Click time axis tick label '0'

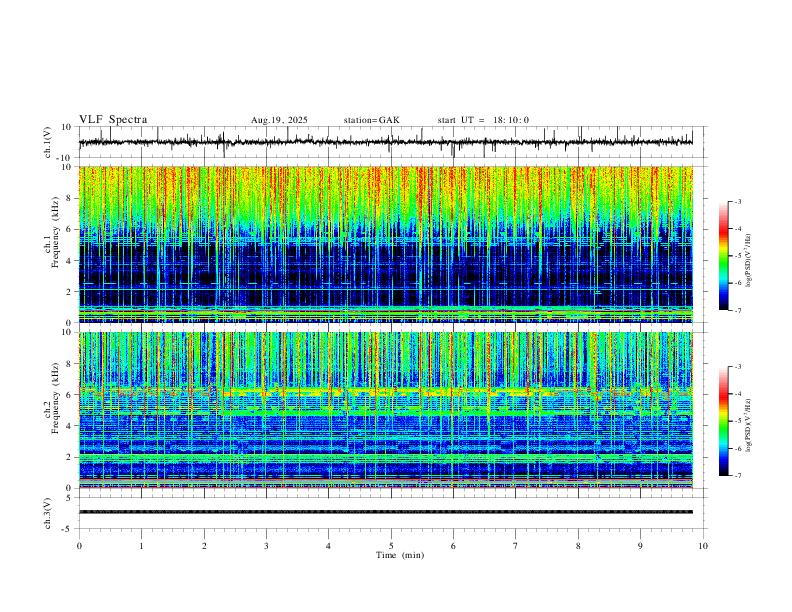point(79,546)
